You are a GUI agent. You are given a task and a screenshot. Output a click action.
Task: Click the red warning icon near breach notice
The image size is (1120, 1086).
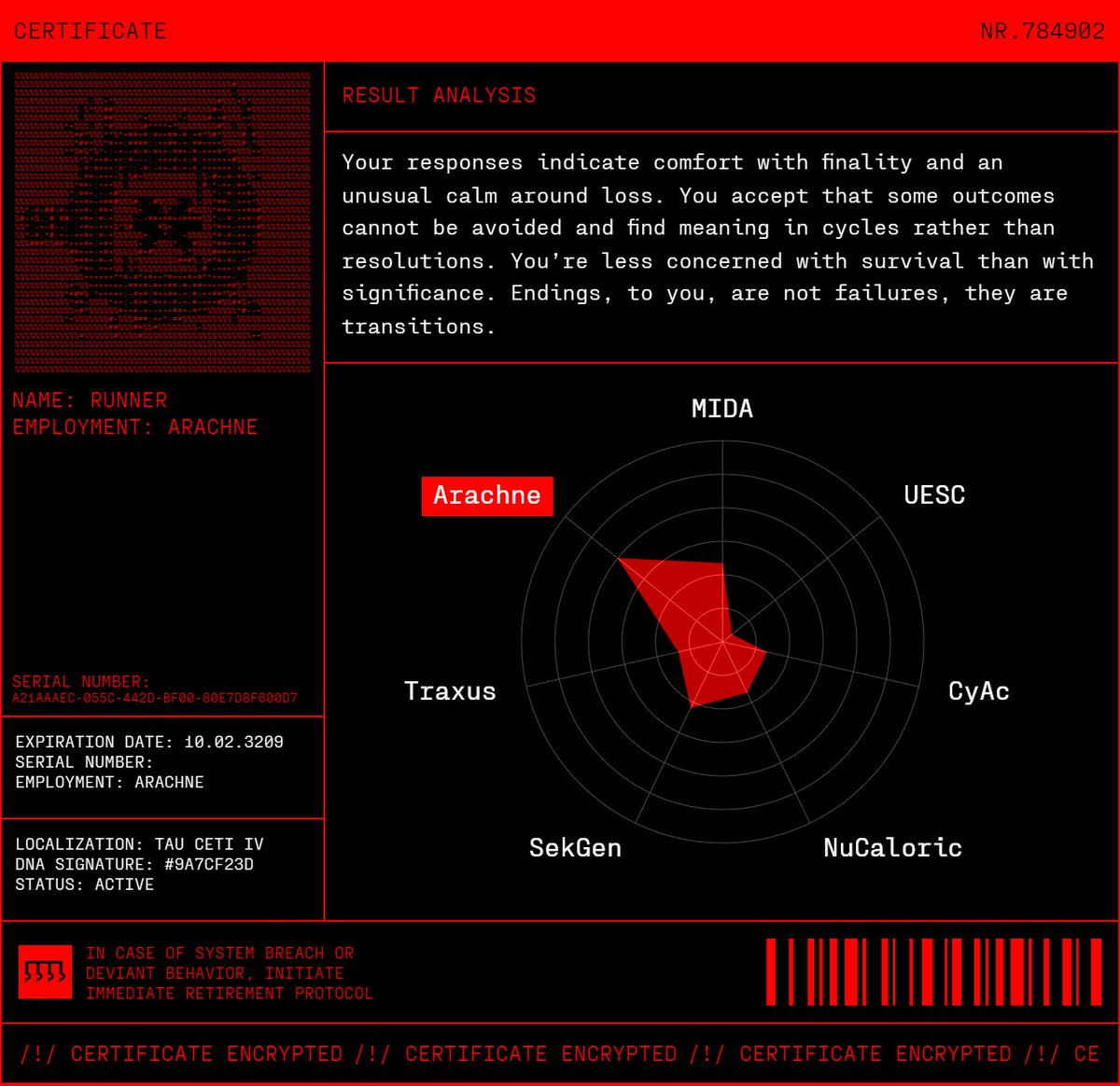[x=45, y=971]
